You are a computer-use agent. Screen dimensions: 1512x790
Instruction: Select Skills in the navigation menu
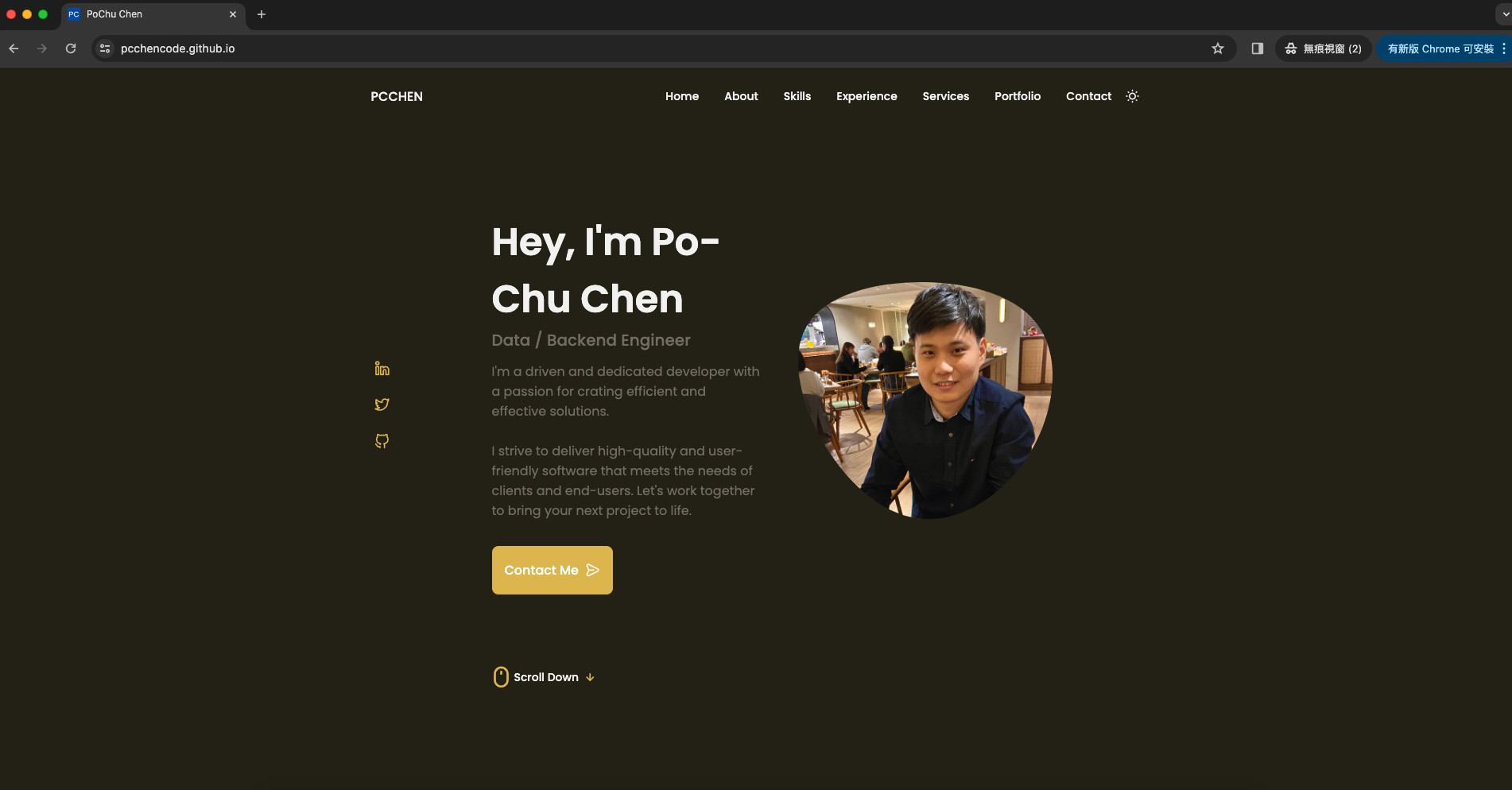tap(797, 96)
